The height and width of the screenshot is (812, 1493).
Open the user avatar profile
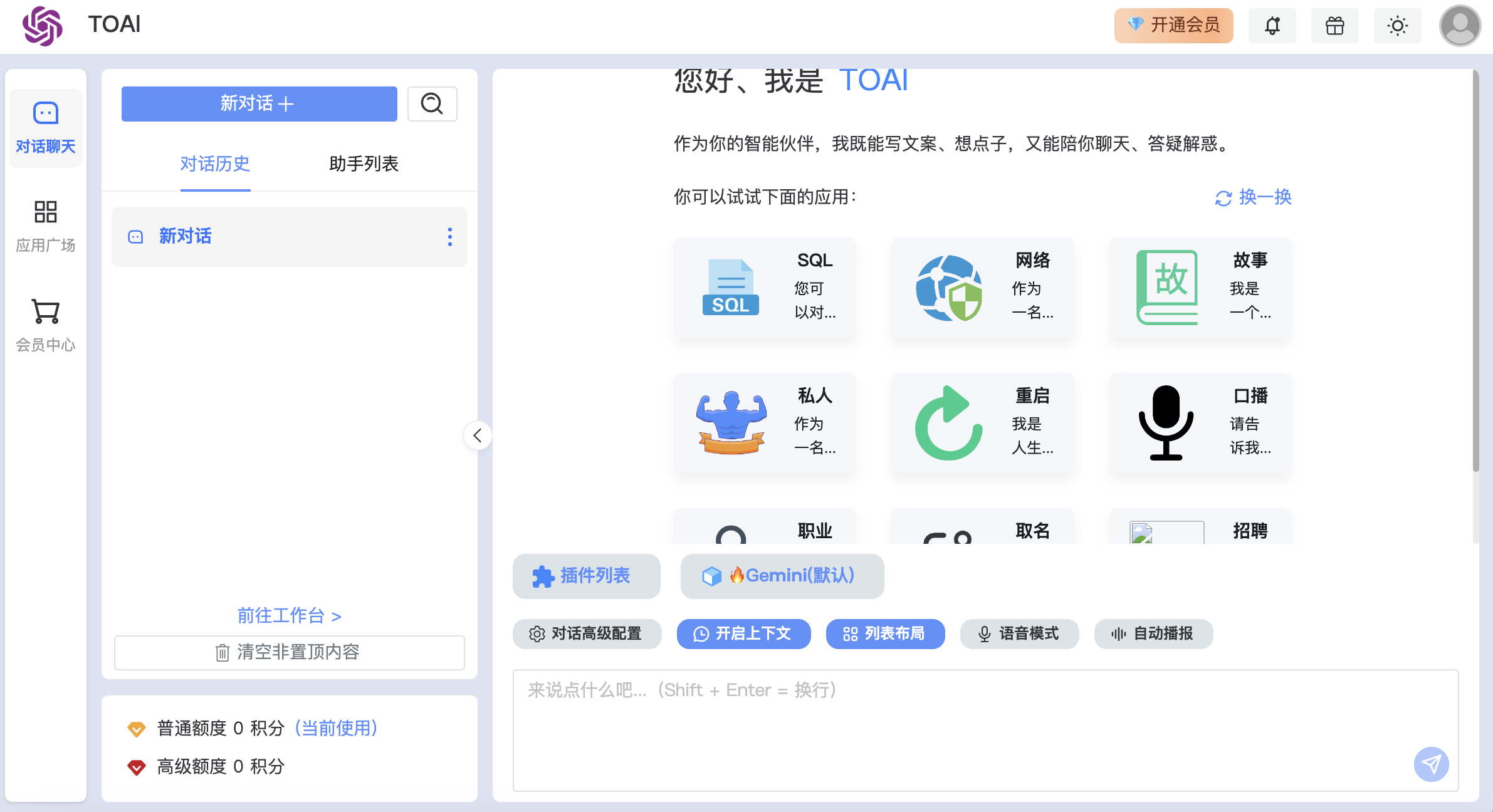[x=1460, y=26]
